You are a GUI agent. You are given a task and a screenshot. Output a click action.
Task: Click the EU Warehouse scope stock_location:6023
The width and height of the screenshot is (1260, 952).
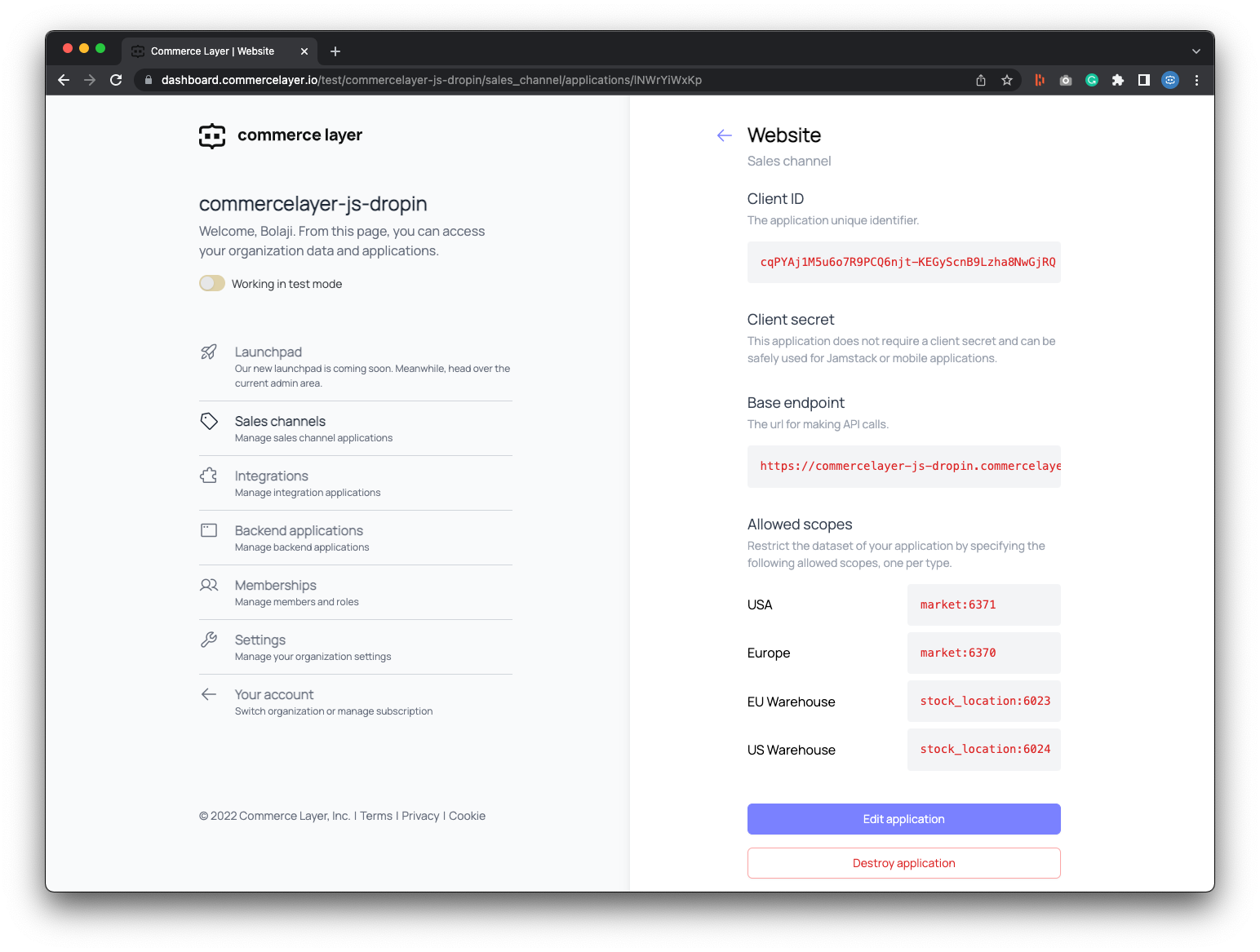[x=984, y=701]
